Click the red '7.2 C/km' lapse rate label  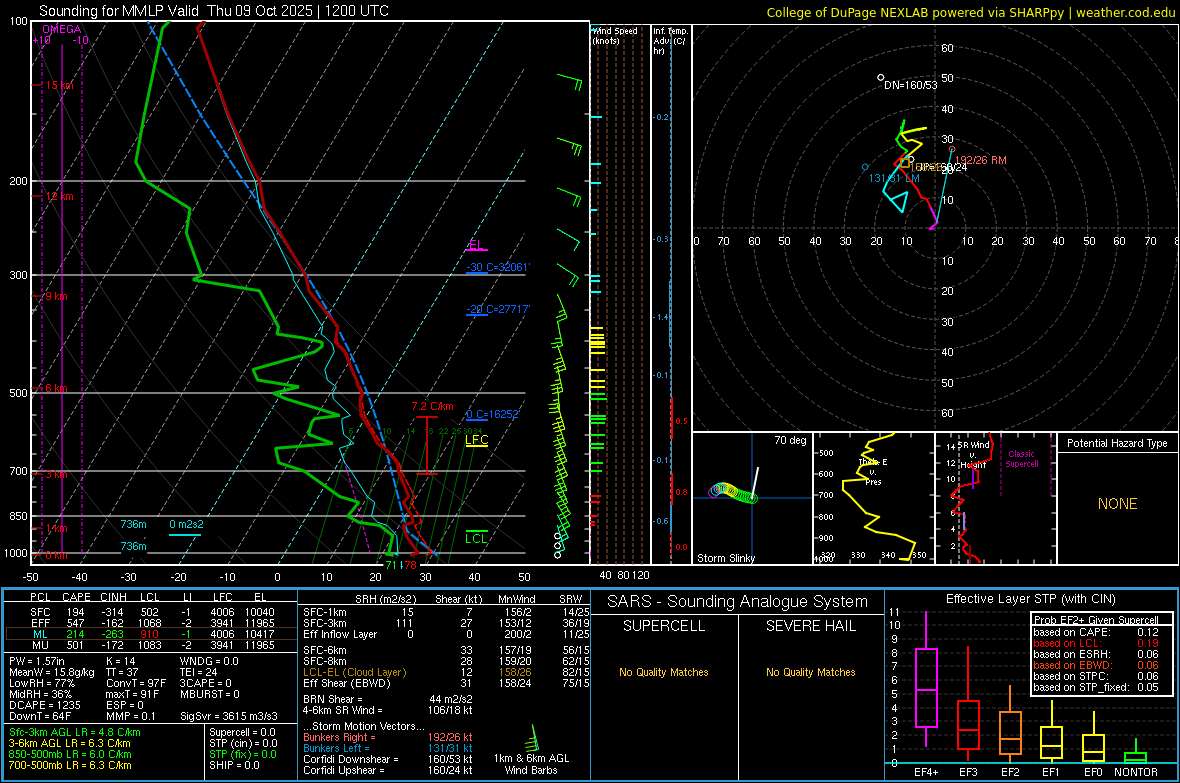click(433, 406)
